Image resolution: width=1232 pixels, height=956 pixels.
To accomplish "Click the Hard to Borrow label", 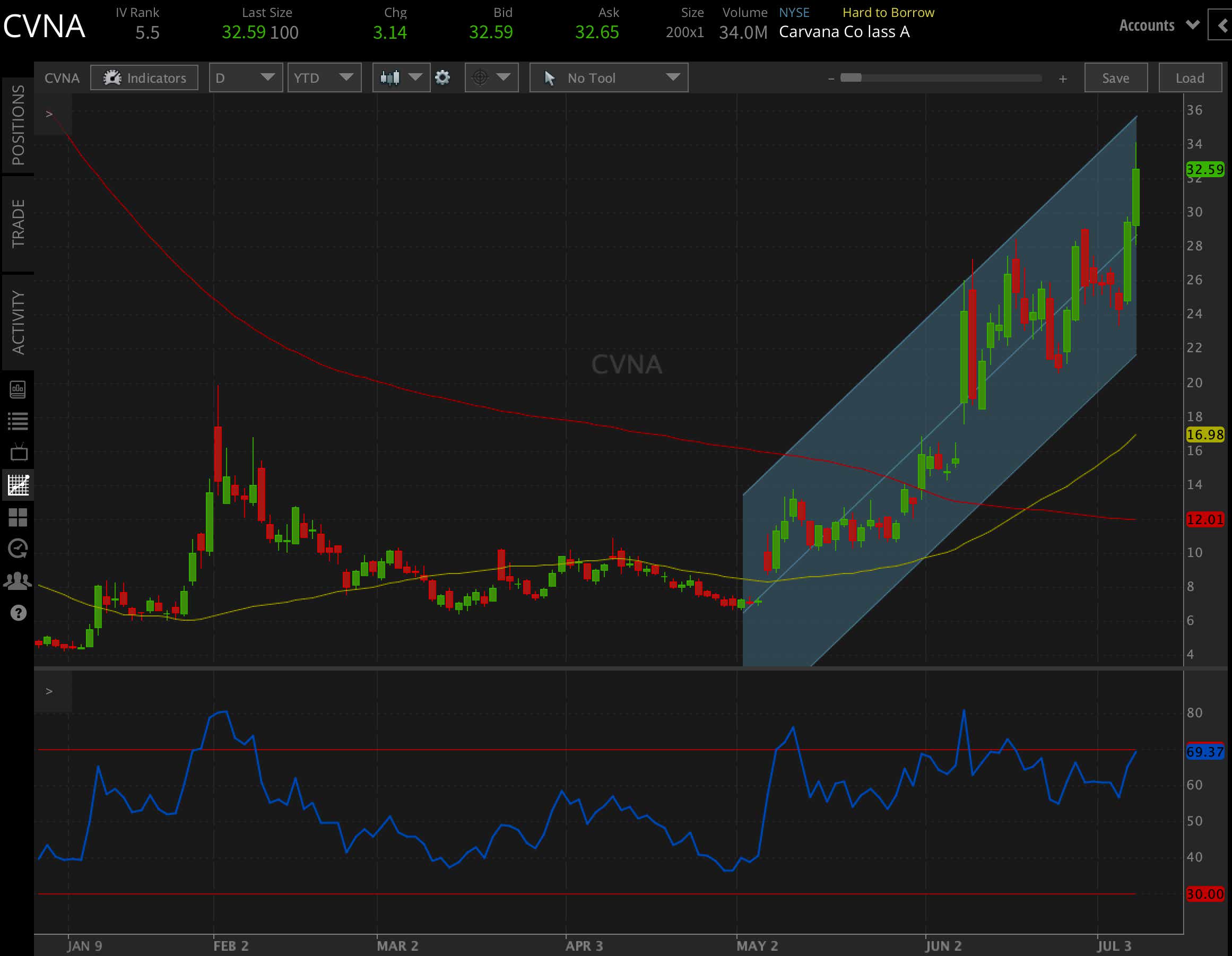I will [889, 12].
